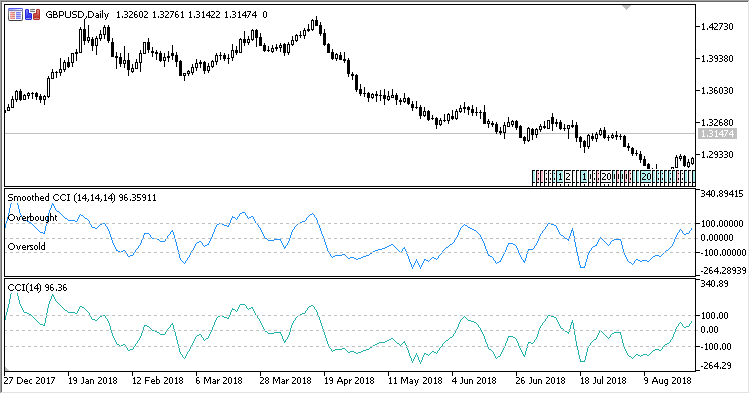This screenshot has width=750, height=394.
Task: Click the 1.32680 price axis label
Action: click(x=717, y=123)
